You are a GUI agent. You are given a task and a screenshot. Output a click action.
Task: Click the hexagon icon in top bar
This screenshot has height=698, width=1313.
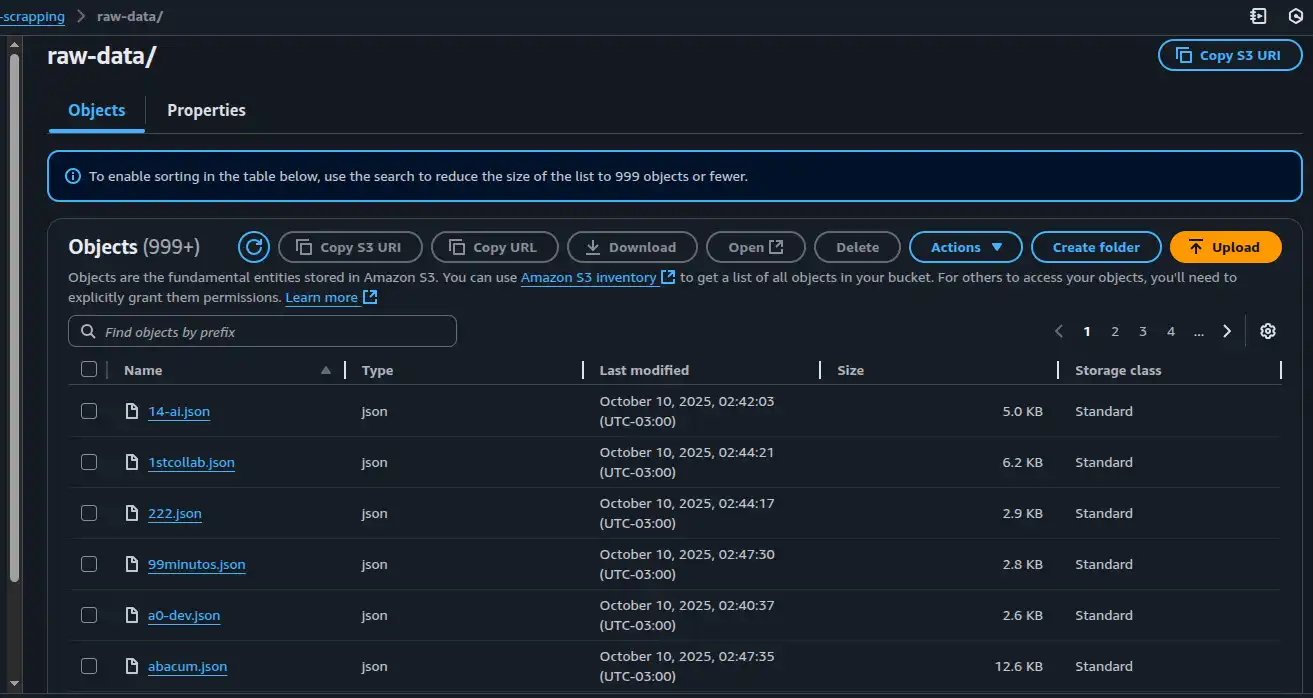[x=1296, y=16]
